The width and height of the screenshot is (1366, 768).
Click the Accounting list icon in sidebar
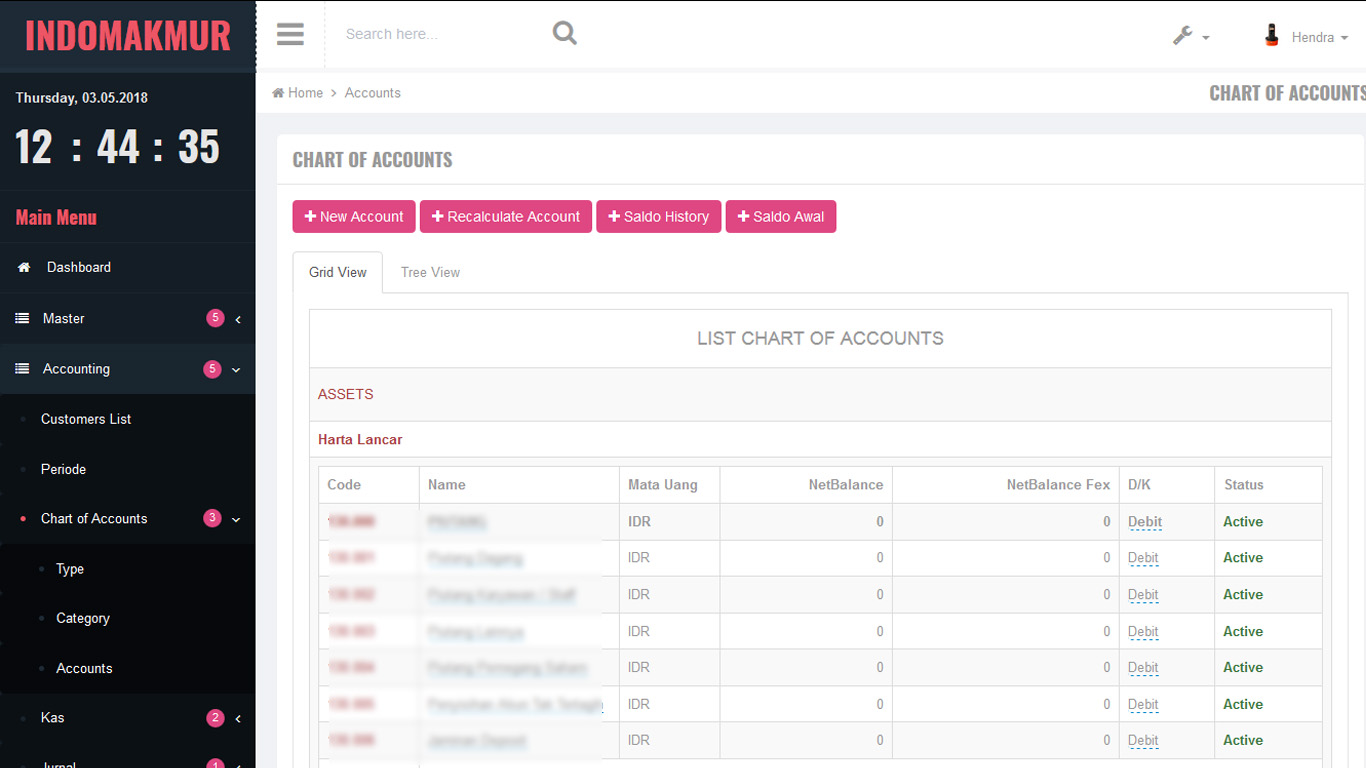22,369
